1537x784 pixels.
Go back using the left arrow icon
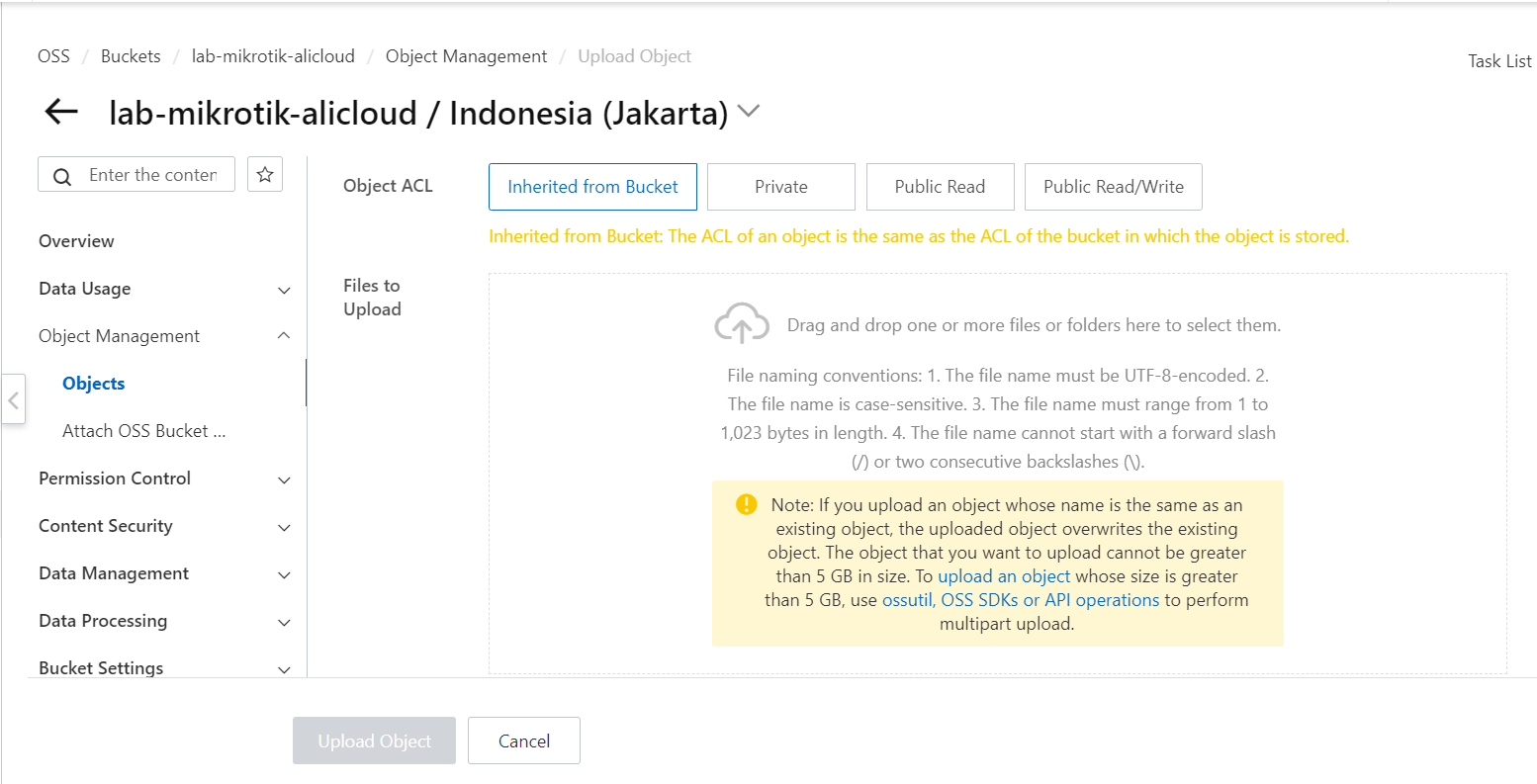61,112
